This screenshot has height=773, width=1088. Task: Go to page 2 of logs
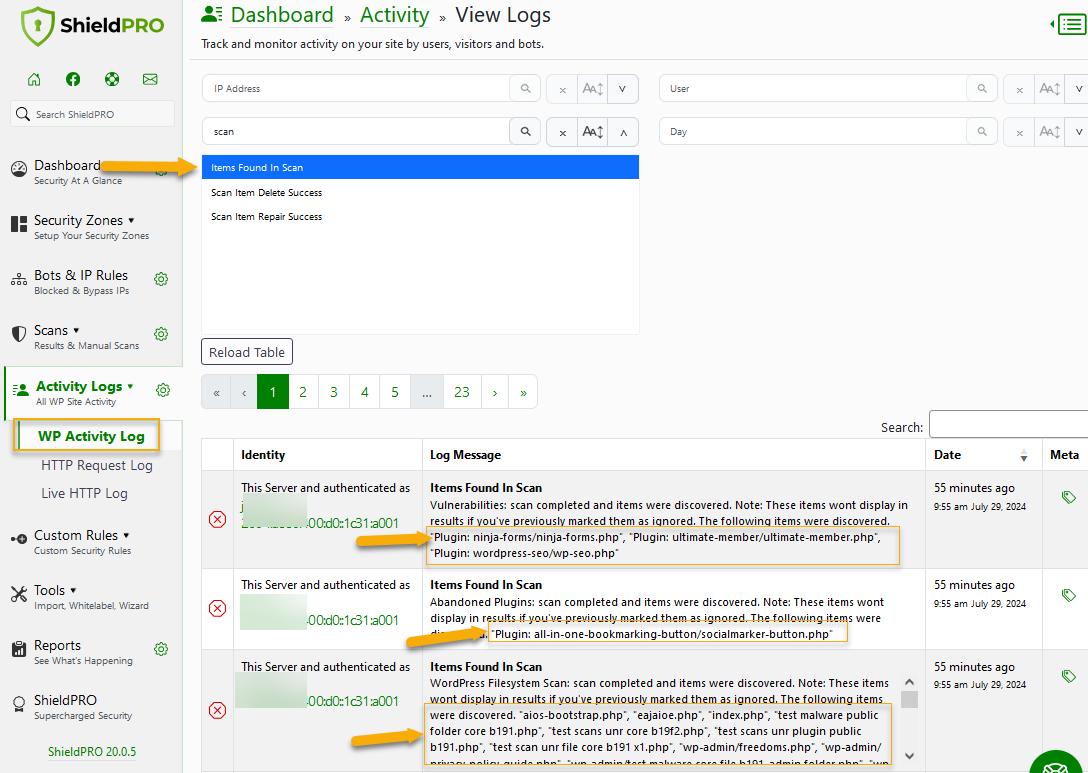303,392
